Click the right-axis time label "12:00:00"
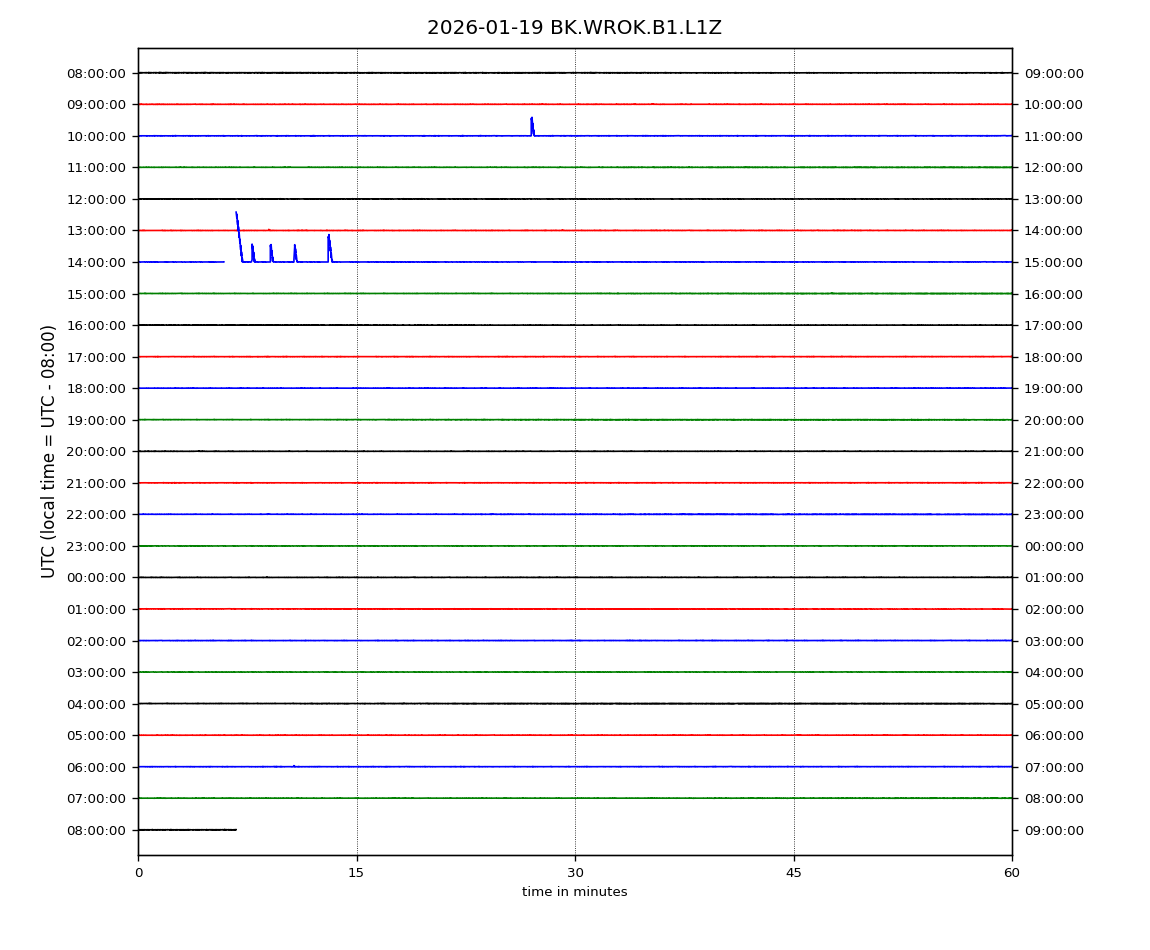 [x=1054, y=168]
